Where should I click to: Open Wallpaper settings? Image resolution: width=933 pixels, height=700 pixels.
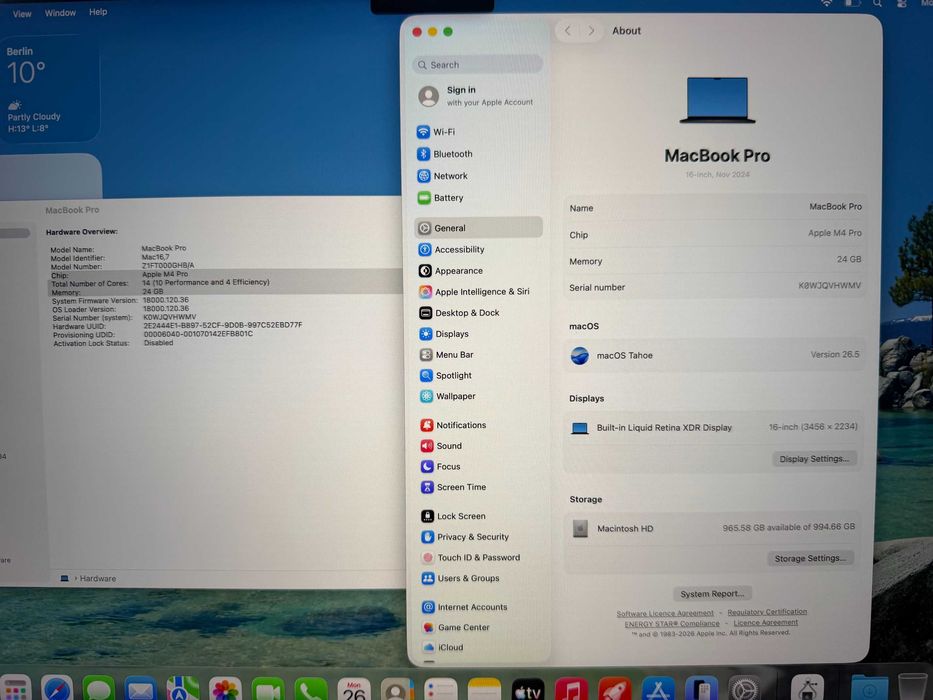[448, 396]
